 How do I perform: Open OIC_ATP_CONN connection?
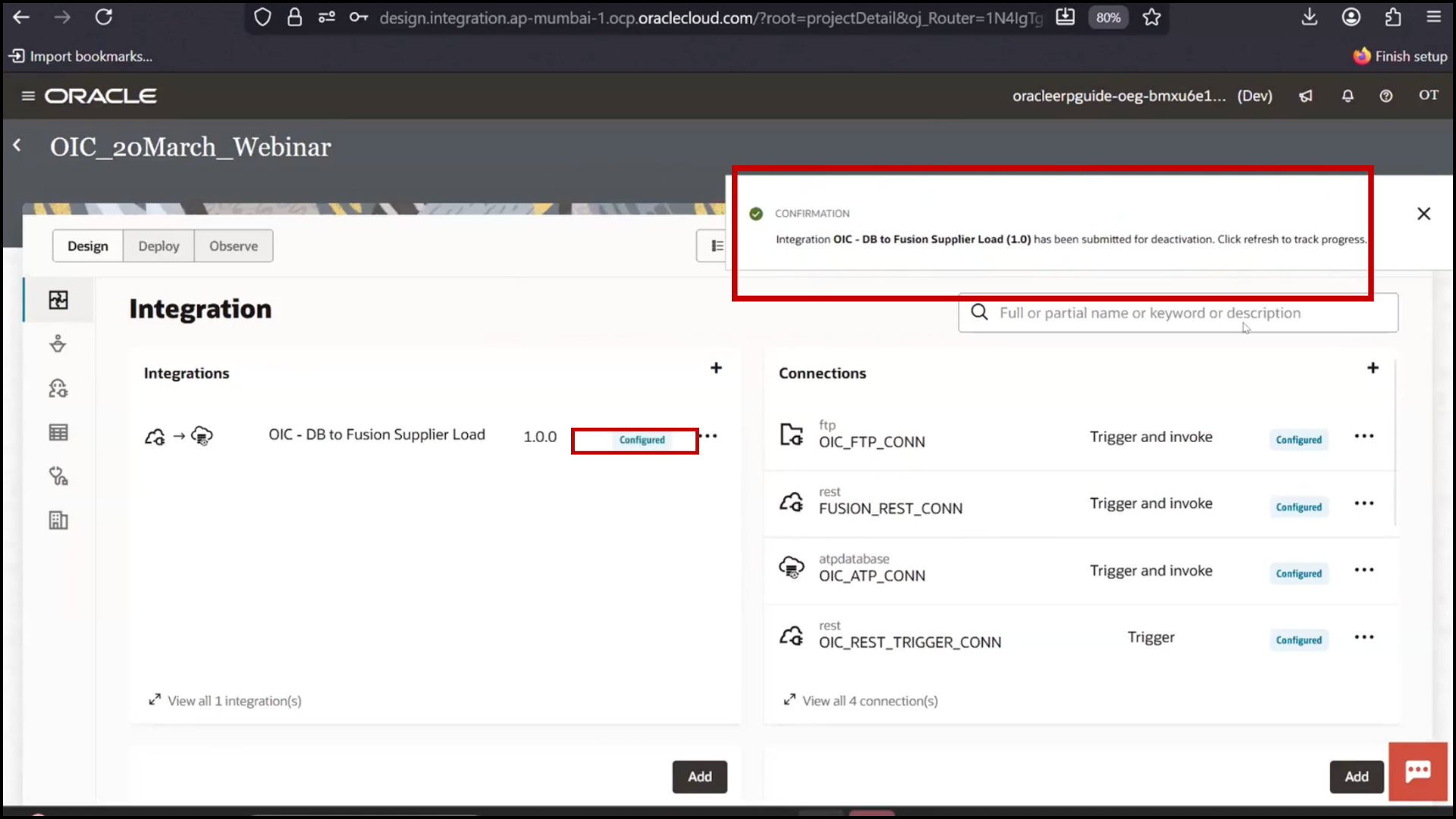click(872, 576)
